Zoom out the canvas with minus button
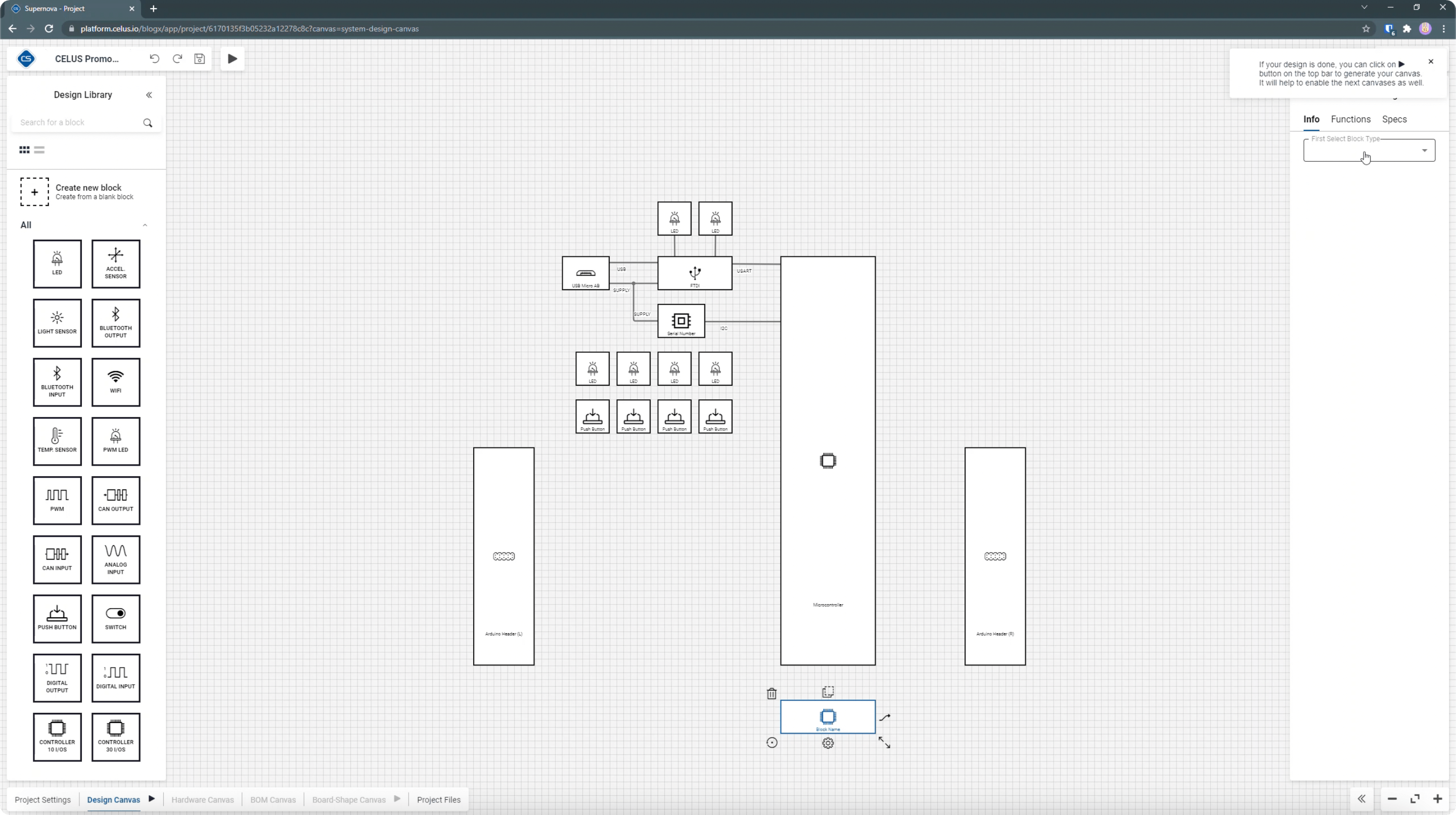 [x=1392, y=799]
